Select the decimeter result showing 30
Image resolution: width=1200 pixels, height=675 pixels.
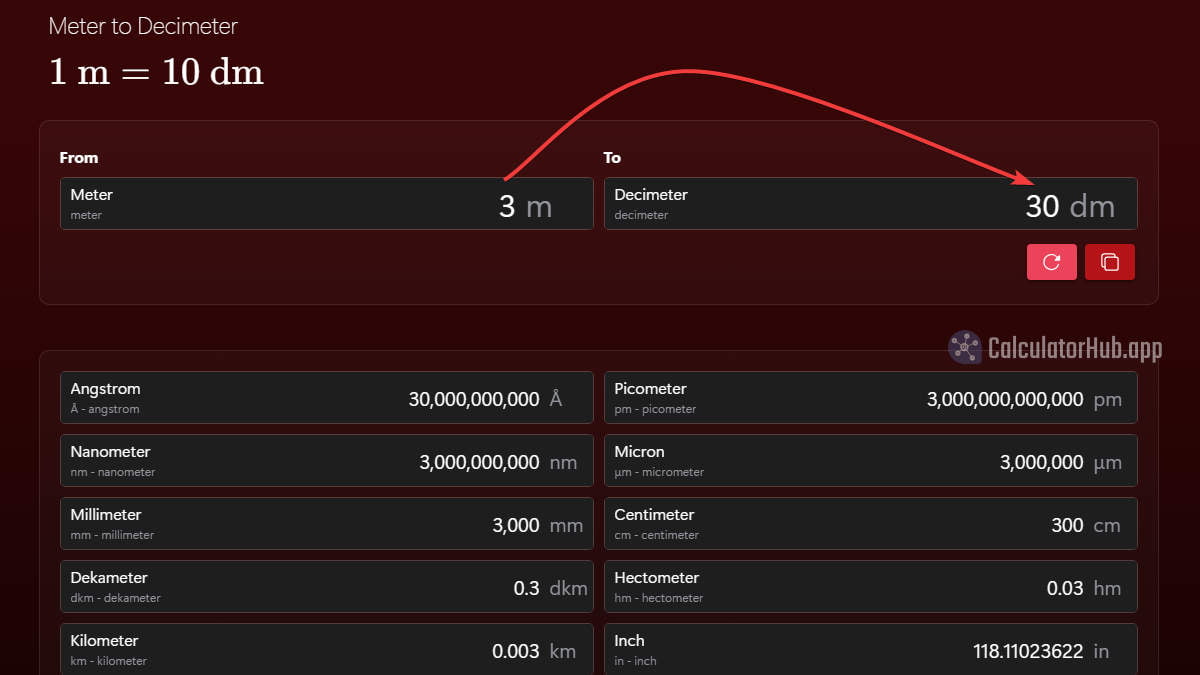pyautogui.click(x=1043, y=206)
